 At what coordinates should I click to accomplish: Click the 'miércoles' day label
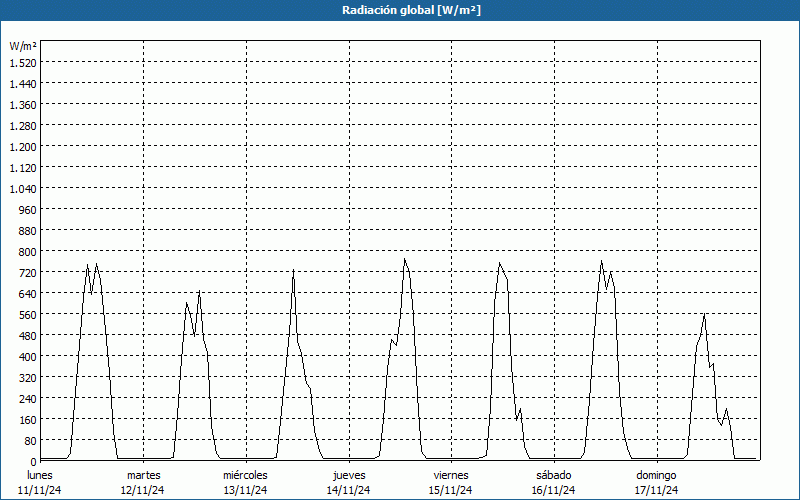(x=245, y=475)
